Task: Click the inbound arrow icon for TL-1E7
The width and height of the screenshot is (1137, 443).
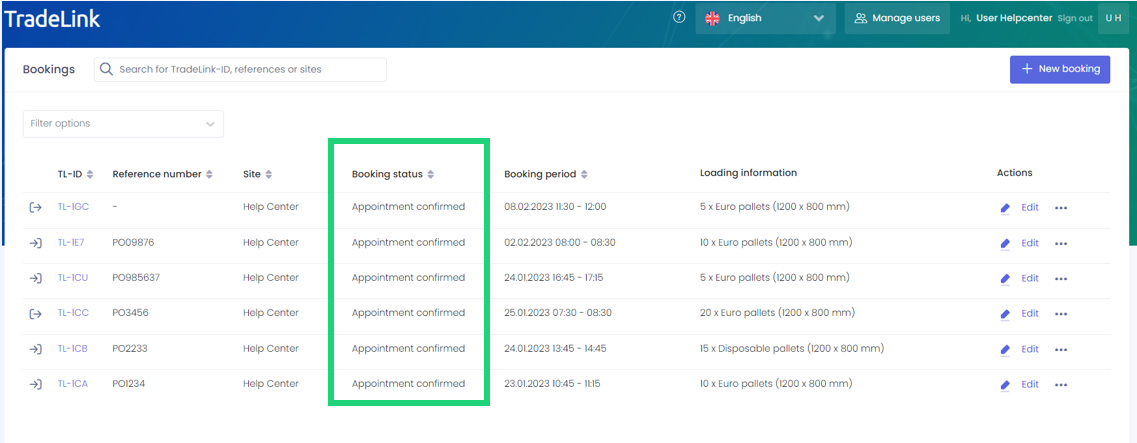Action: (x=35, y=243)
